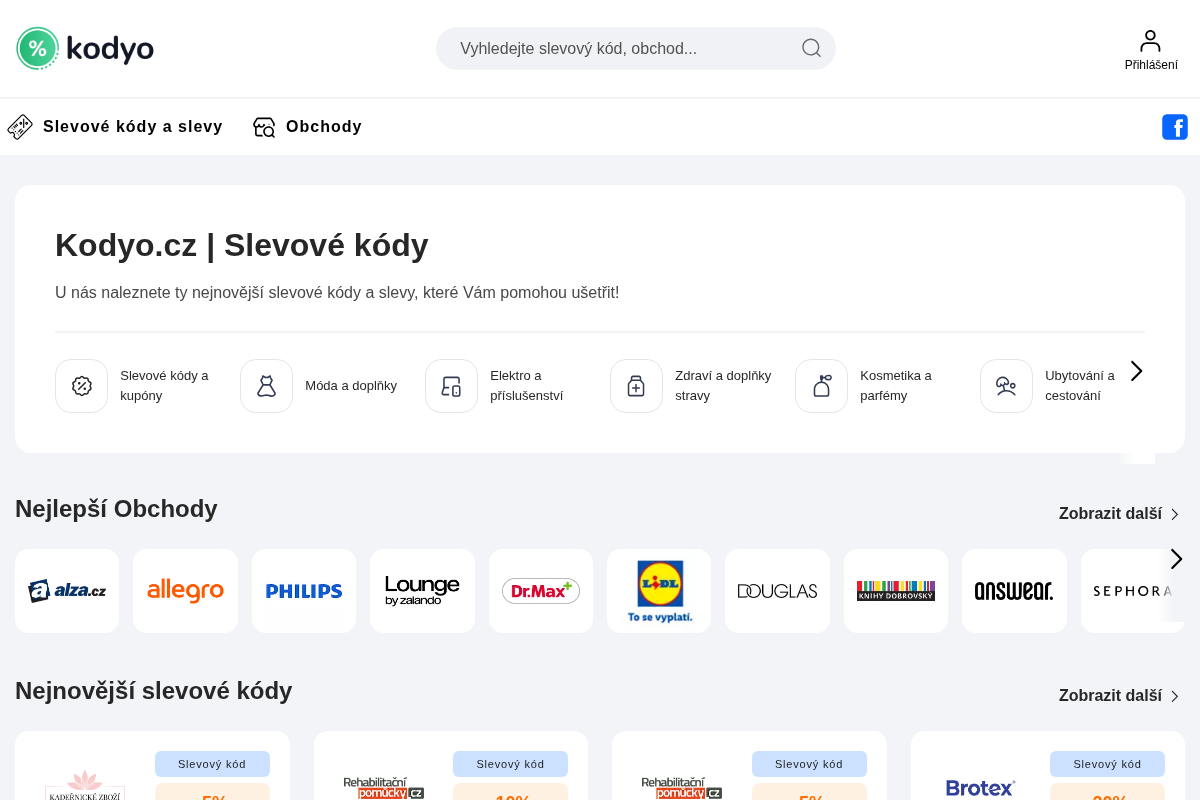The height and width of the screenshot is (800, 1200).
Task: Advance the stores carousel right arrow
Action: pyautogui.click(x=1176, y=559)
